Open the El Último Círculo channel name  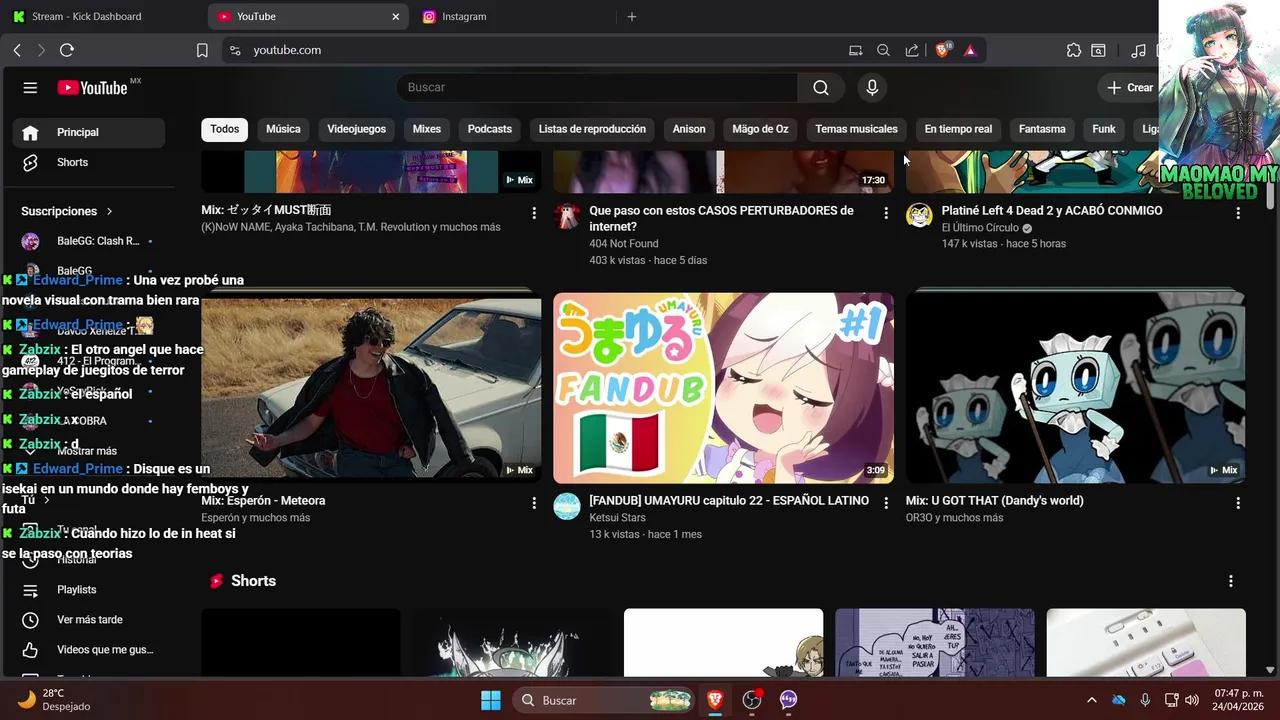980,228
